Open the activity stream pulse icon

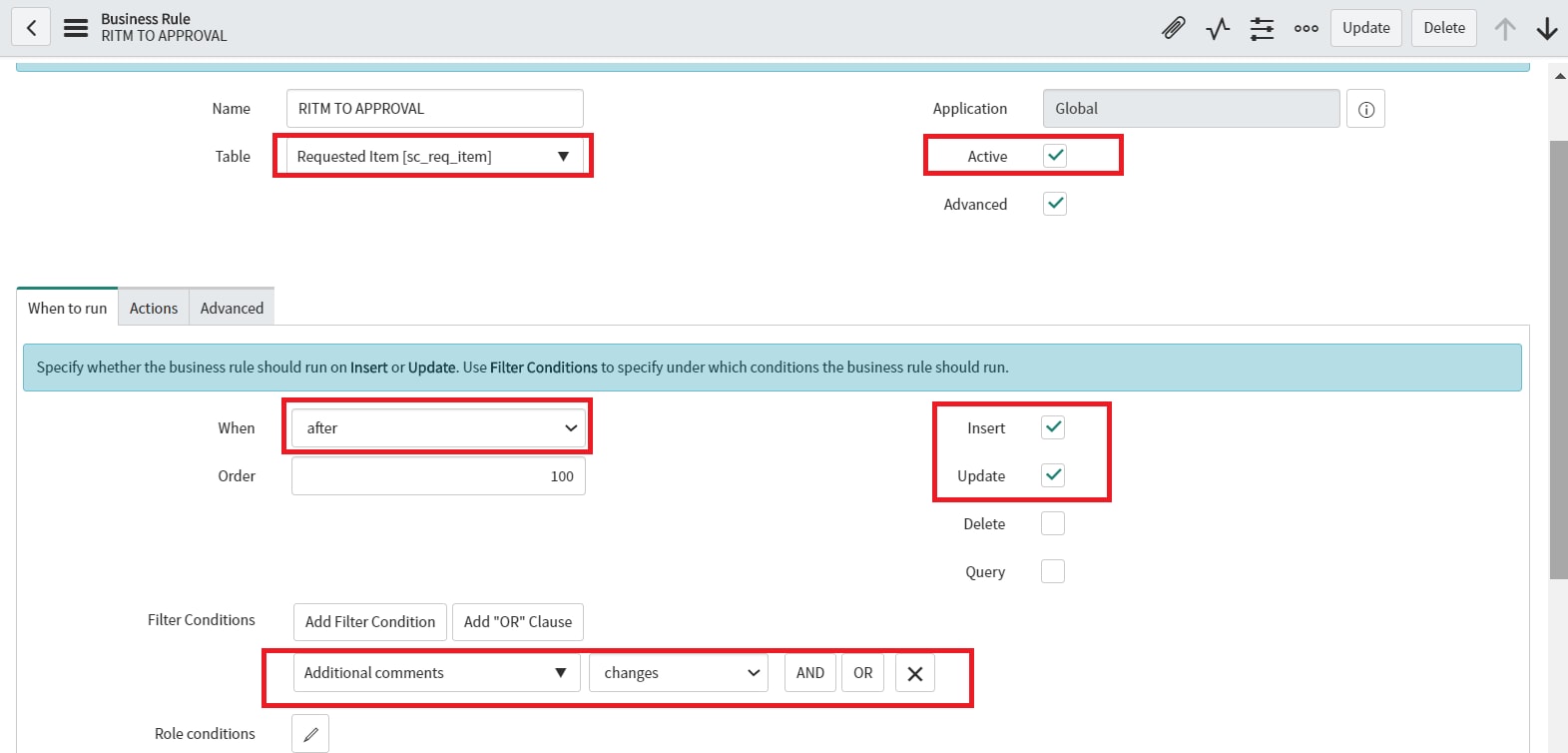(1218, 28)
